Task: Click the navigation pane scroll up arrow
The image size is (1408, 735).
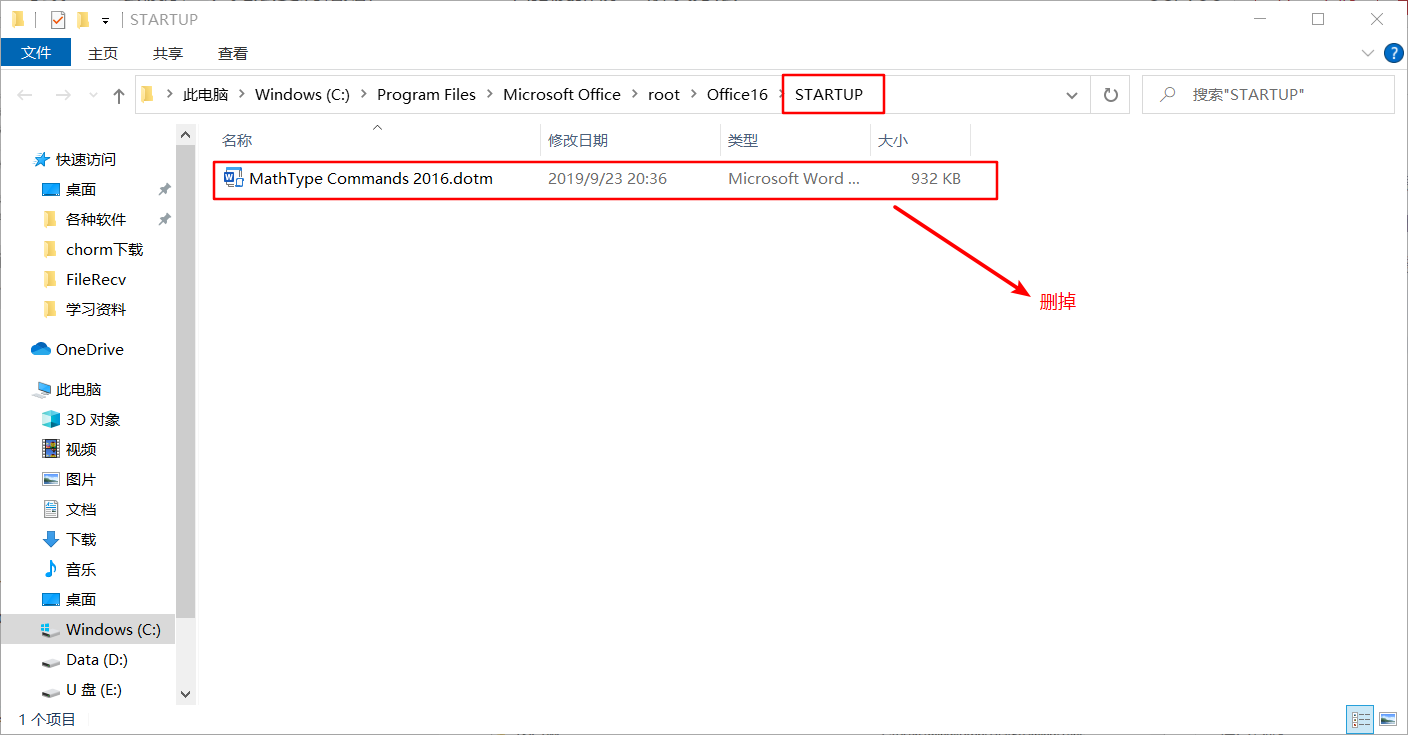Action: [185, 133]
